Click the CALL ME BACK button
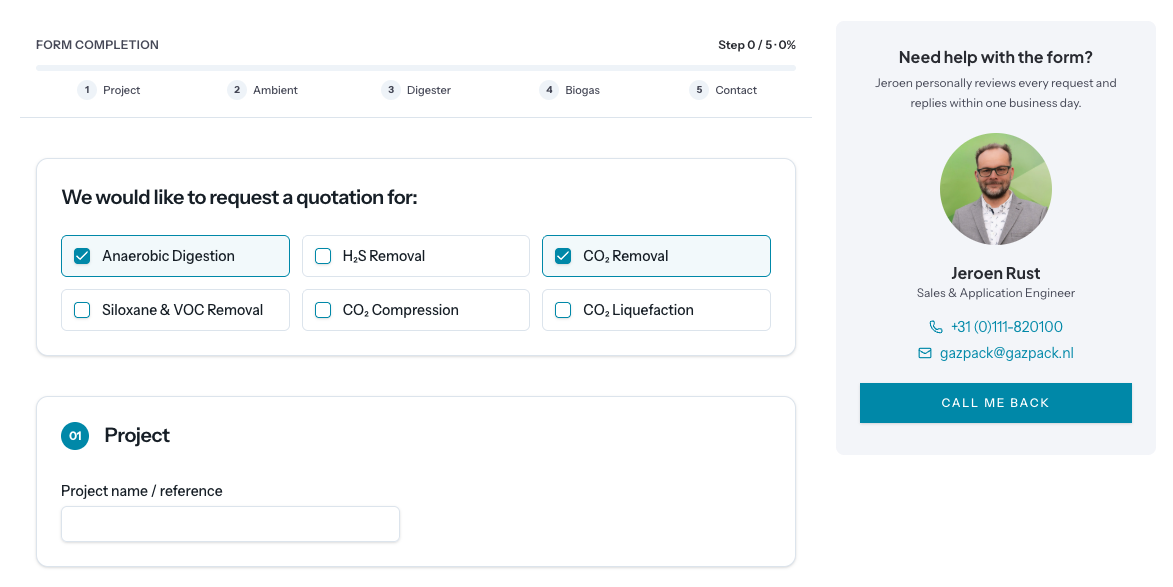 [x=996, y=403]
